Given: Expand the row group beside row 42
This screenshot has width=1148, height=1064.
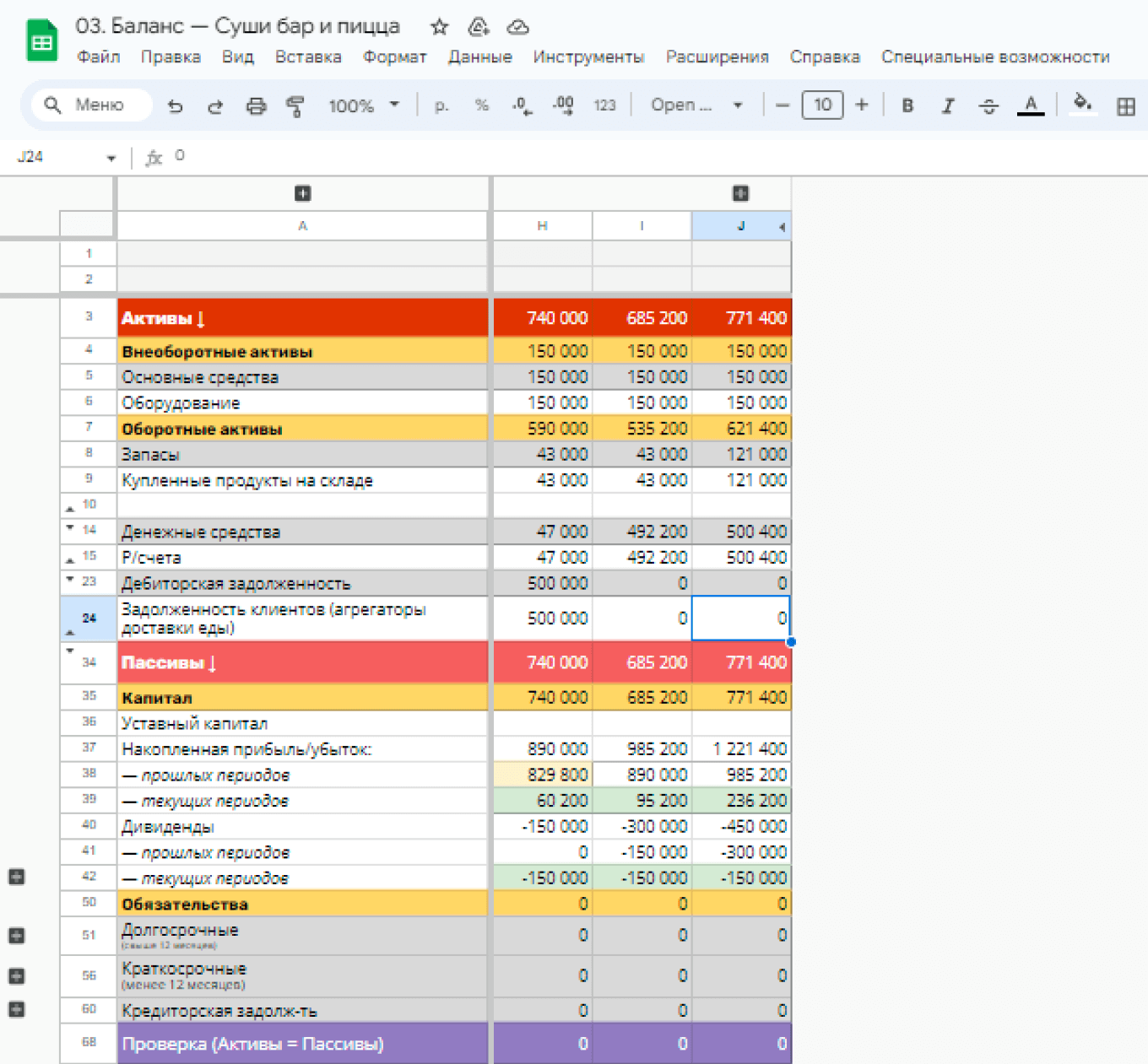Looking at the screenshot, I should [16, 877].
